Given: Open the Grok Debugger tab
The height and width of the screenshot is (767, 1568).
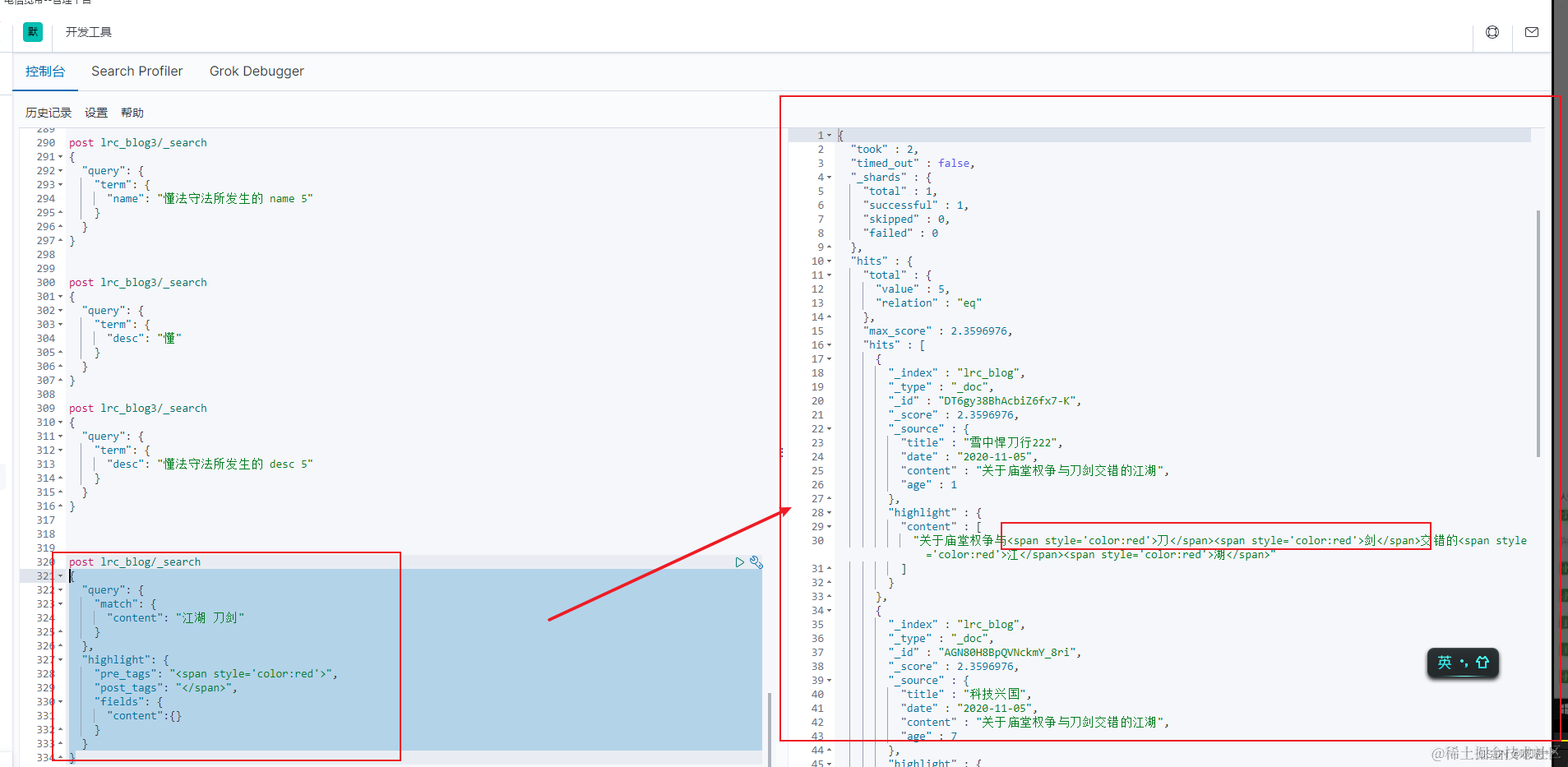Looking at the screenshot, I should click(257, 72).
